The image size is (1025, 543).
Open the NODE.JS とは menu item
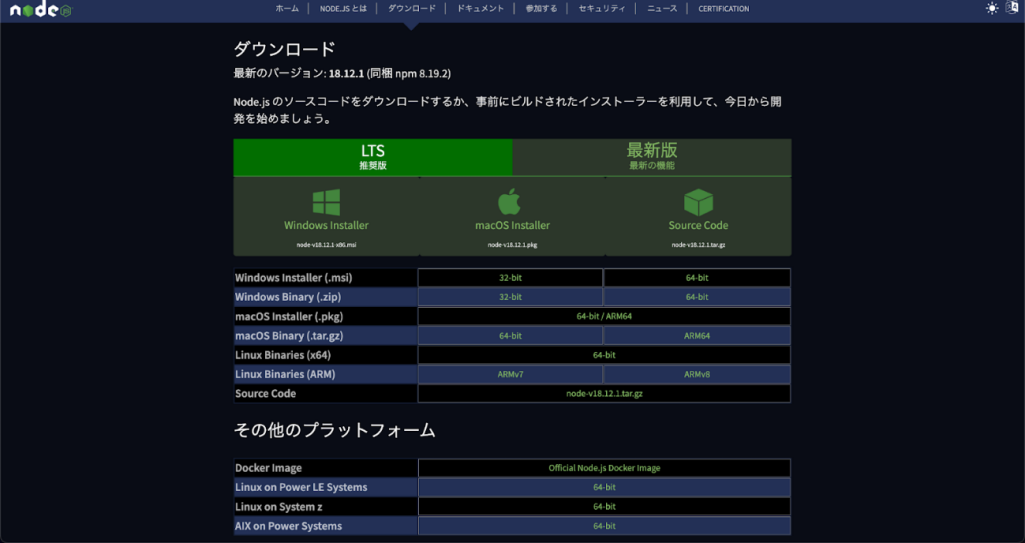point(343,8)
